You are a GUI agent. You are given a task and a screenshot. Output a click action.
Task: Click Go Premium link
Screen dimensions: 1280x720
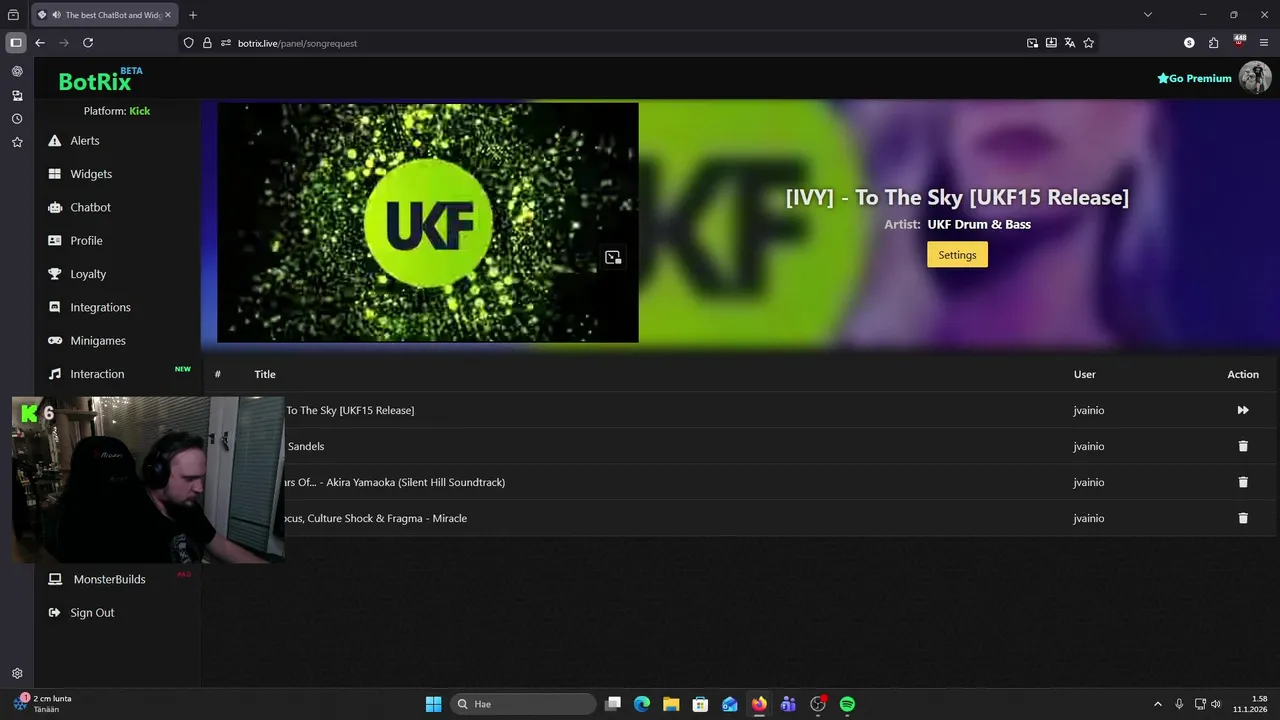click(1194, 78)
